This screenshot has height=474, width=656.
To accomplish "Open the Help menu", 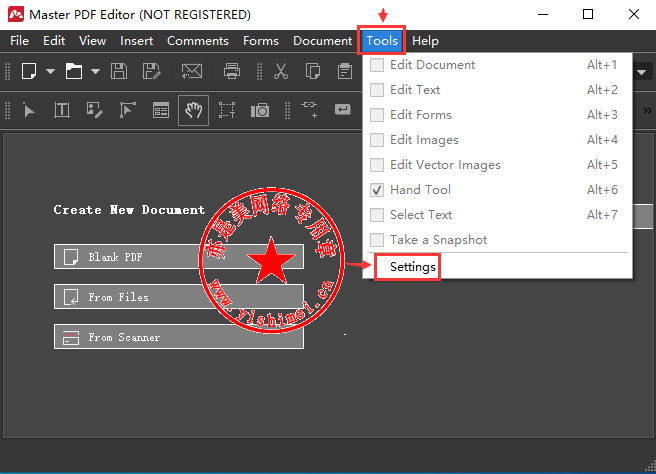I will [x=425, y=41].
